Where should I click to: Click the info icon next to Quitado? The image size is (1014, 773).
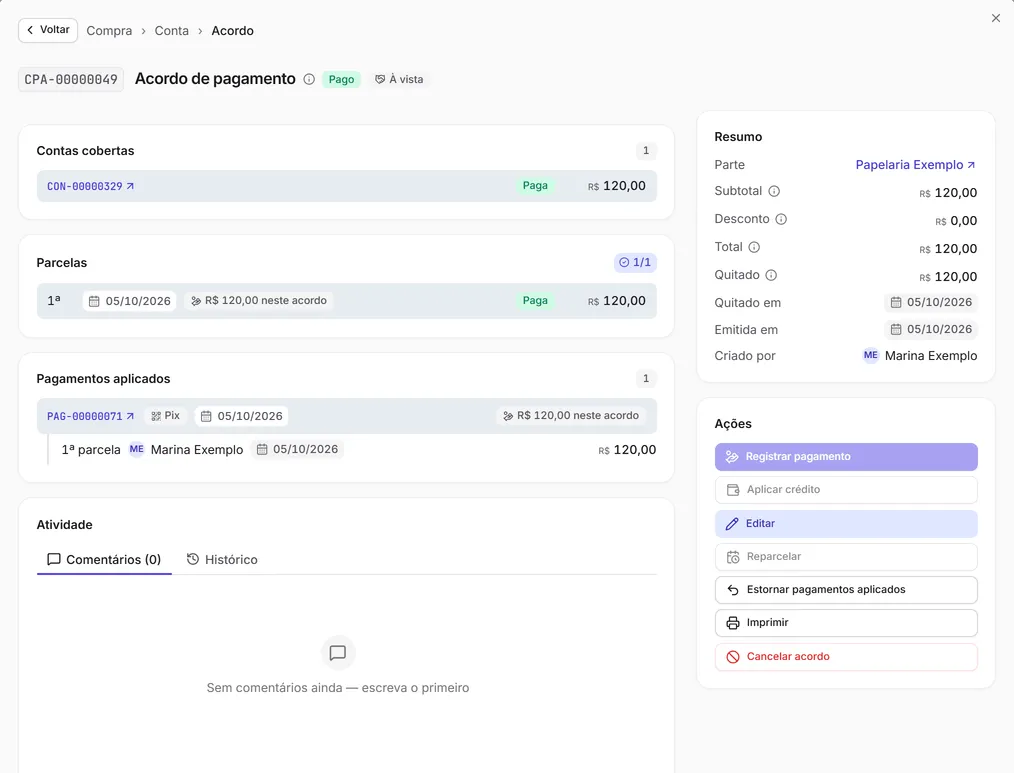(x=771, y=275)
